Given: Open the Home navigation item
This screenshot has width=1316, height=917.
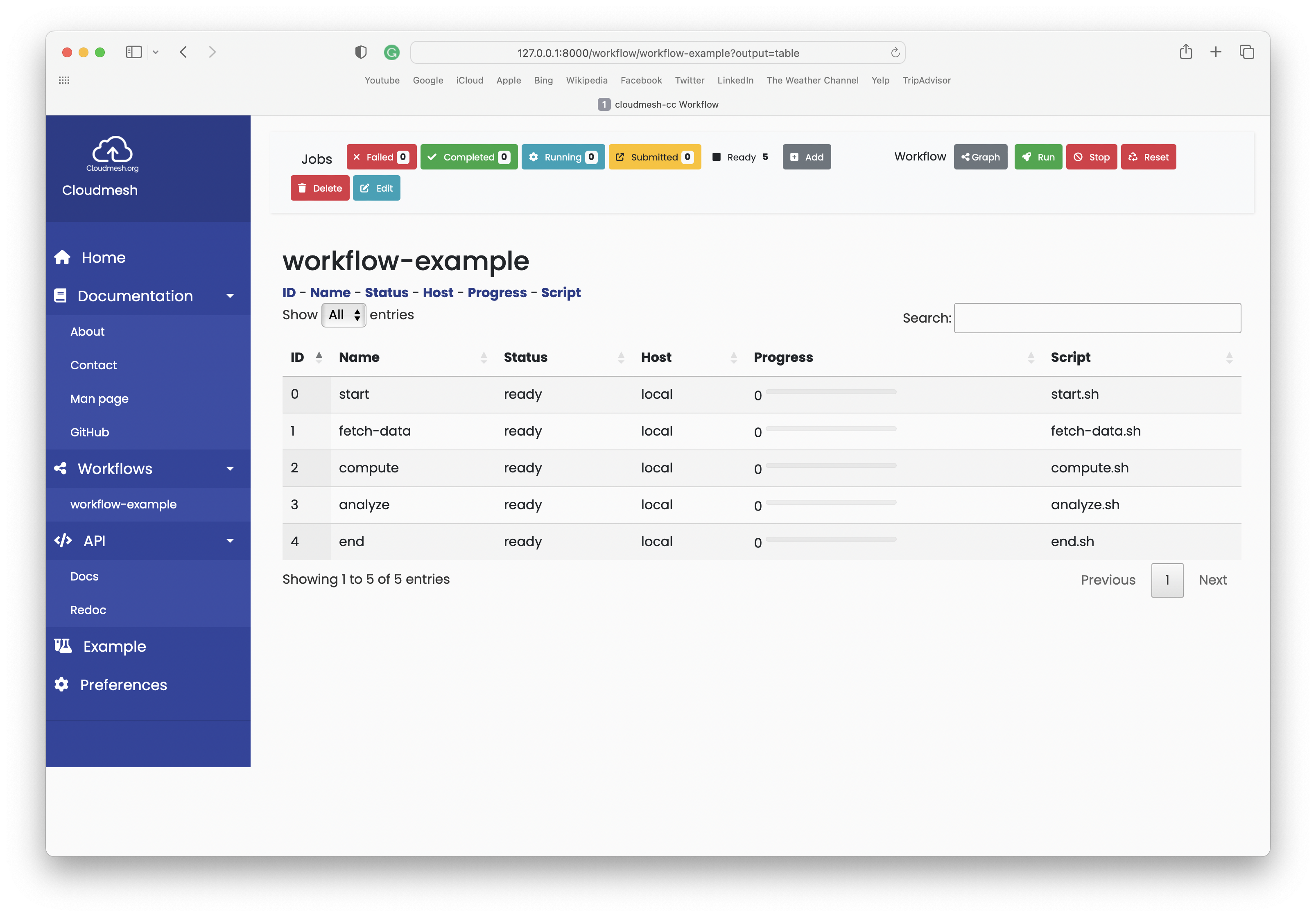Looking at the screenshot, I should point(103,258).
